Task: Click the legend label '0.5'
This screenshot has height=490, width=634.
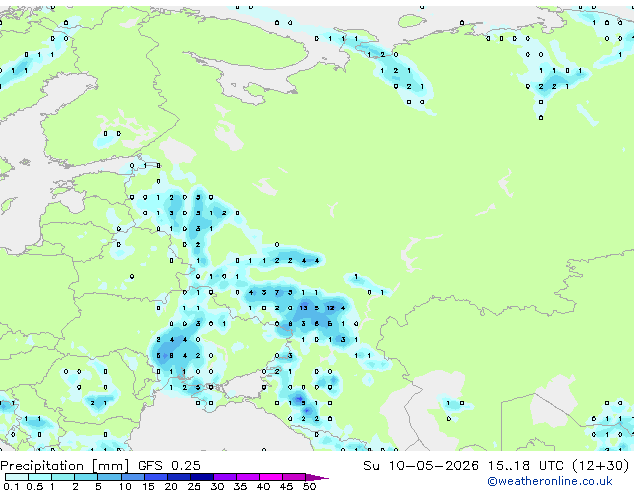Action: click(35, 486)
